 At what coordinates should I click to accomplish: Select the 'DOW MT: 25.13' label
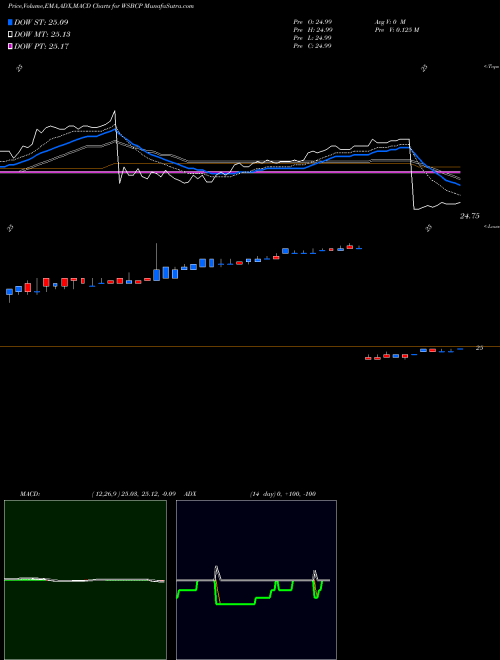(42, 35)
